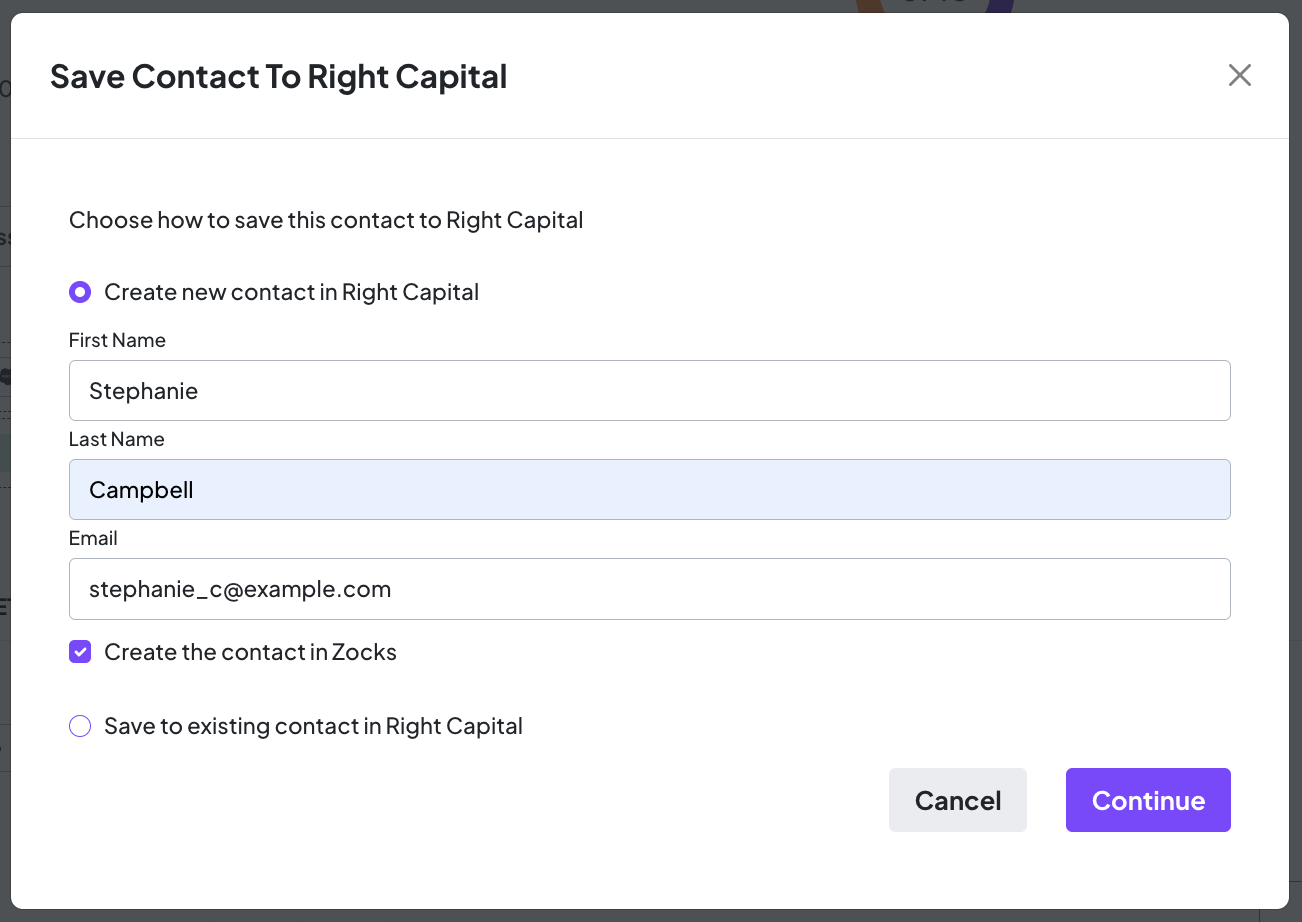Click the First Name field label
This screenshot has width=1302, height=922.
coord(117,340)
